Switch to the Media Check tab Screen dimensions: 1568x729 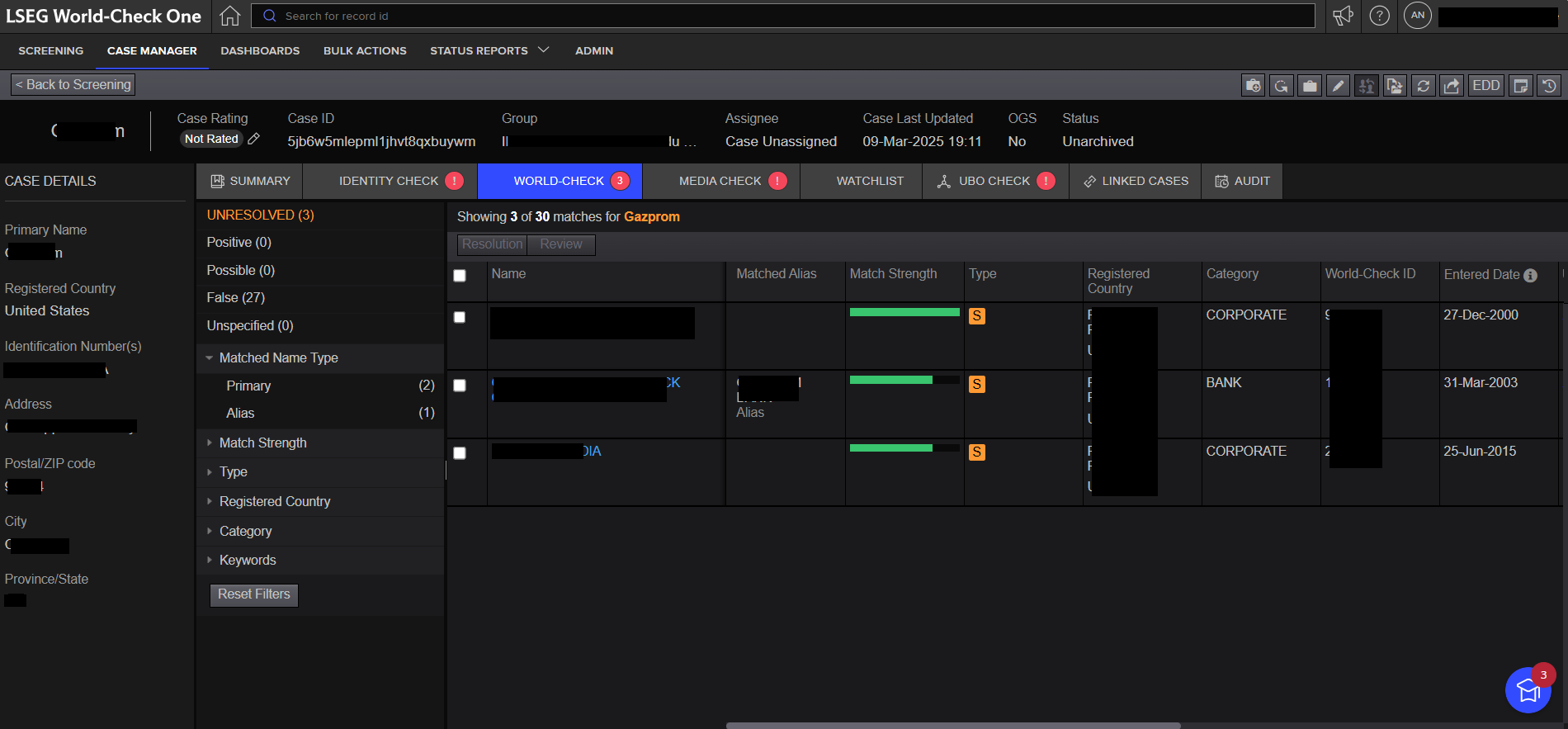[x=721, y=181]
